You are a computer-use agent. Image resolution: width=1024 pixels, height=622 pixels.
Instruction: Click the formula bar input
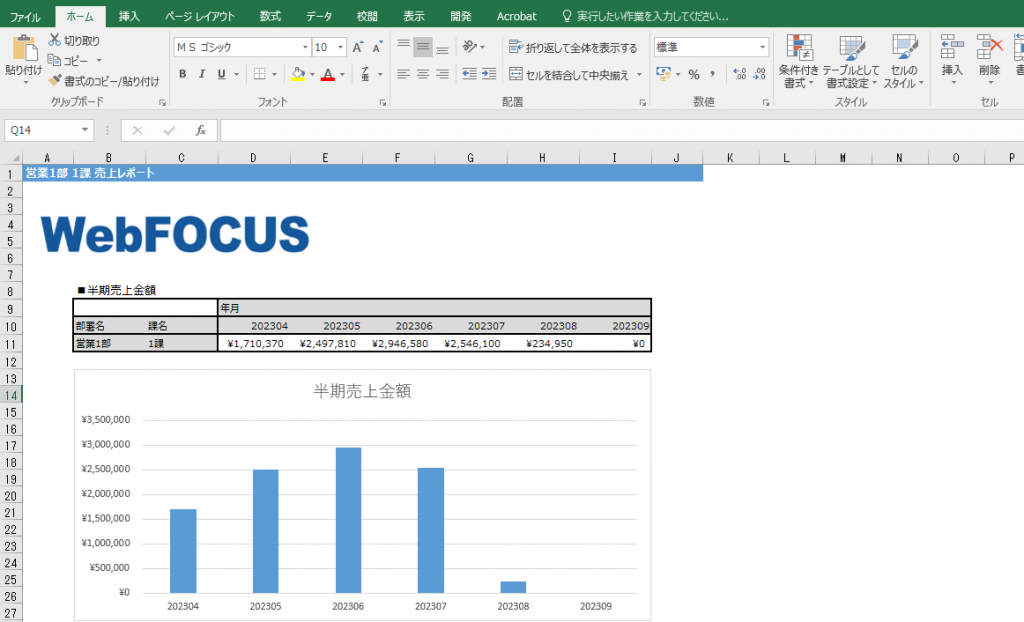point(622,130)
